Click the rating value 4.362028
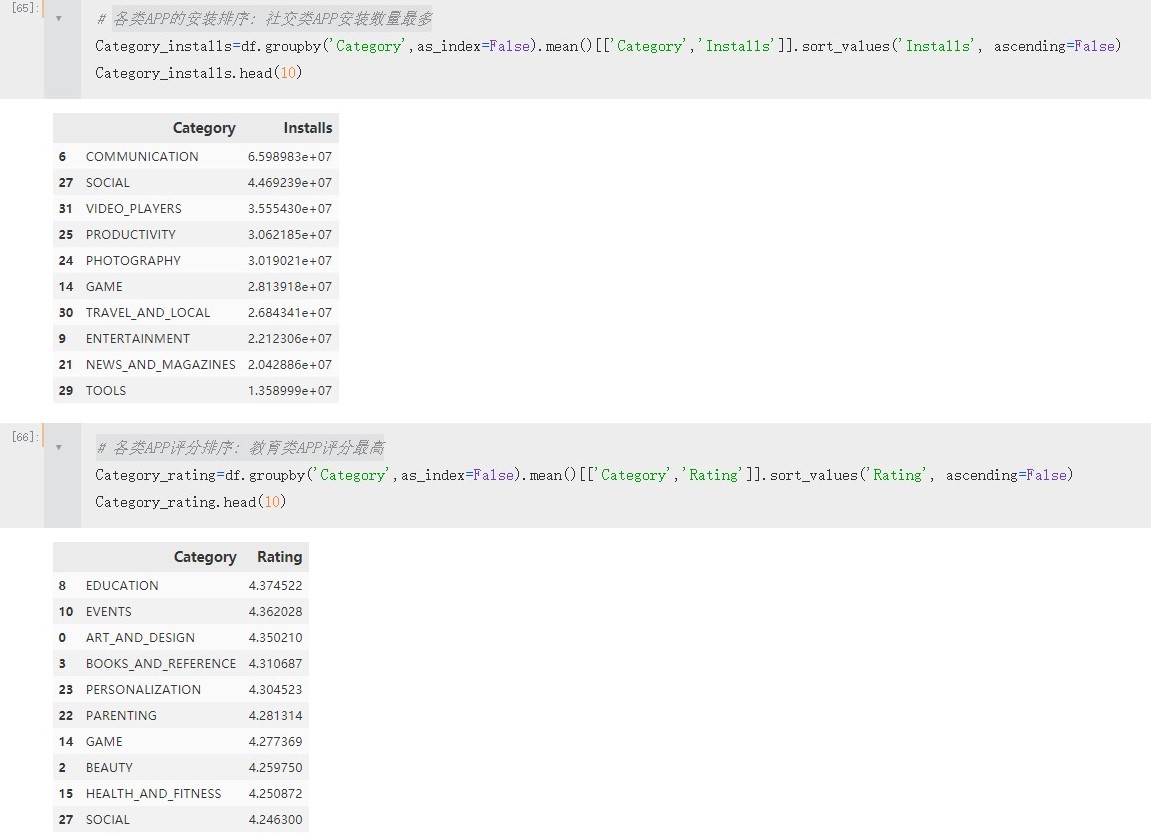Screen dimensions: 1151x836 [275, 611]
